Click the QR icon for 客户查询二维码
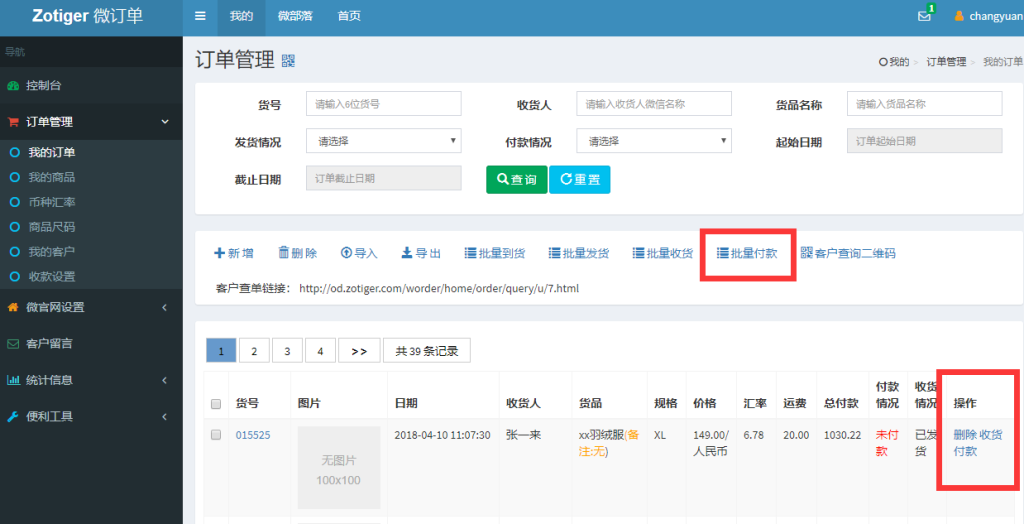1024x524 pixels. 807,253
